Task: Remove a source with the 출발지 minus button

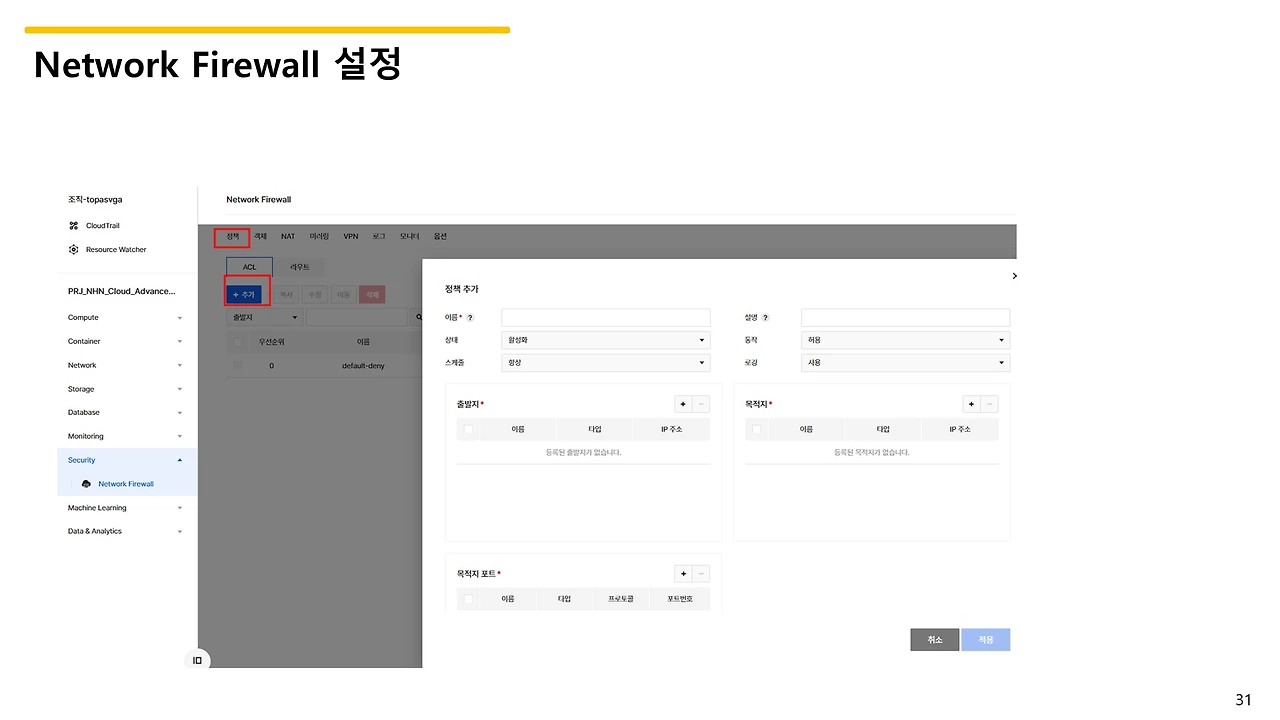Action: coord(701,404)
